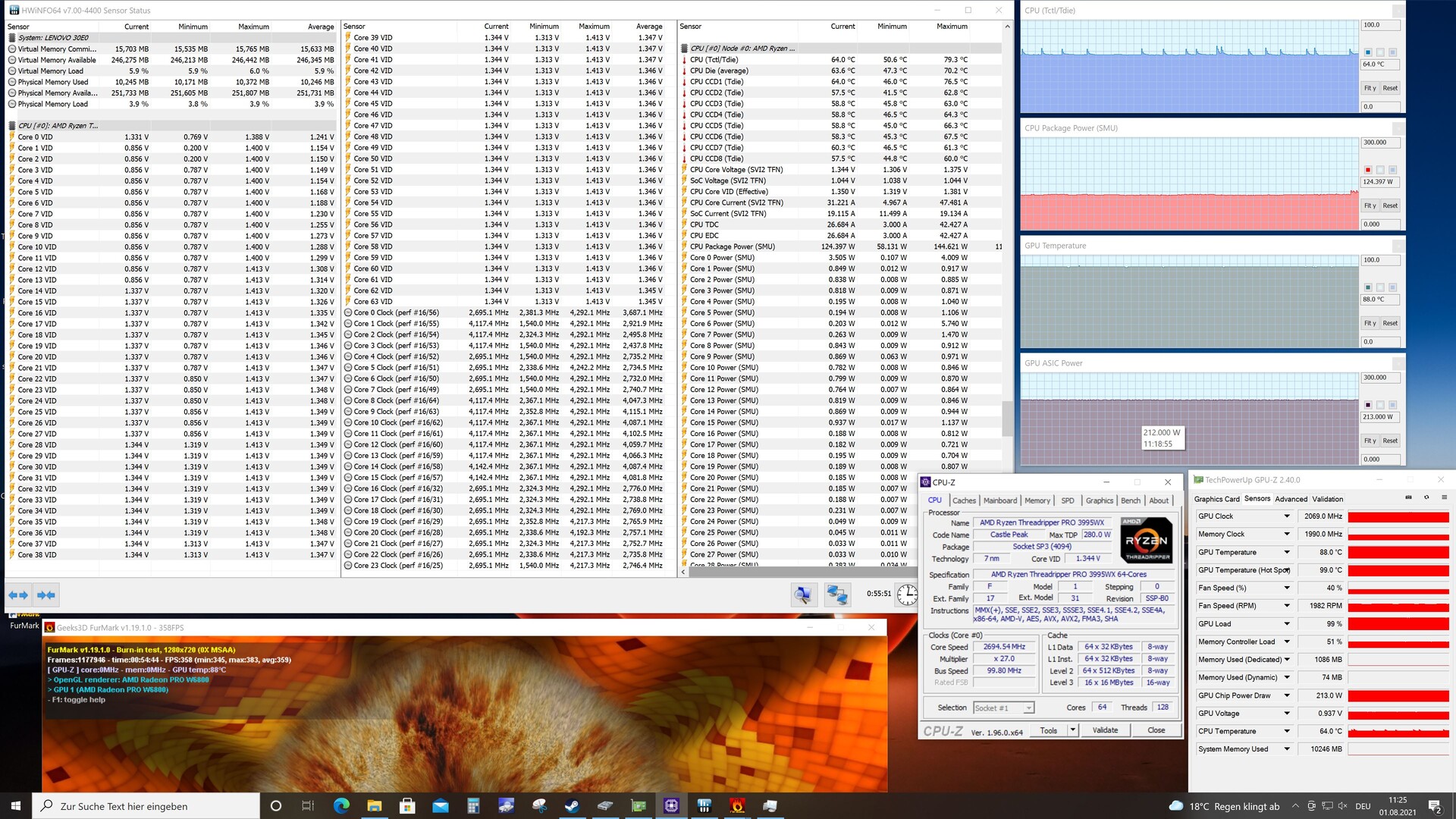The height and width of the screenshot is (819, 1456).
Task: Click HWiNFO expand columns arrows icon
Action: click(x=18, y=595)
